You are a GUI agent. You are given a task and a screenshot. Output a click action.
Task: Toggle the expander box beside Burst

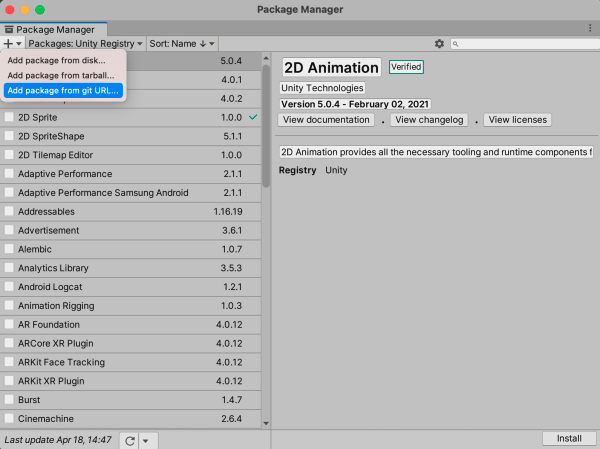[9, 400]
